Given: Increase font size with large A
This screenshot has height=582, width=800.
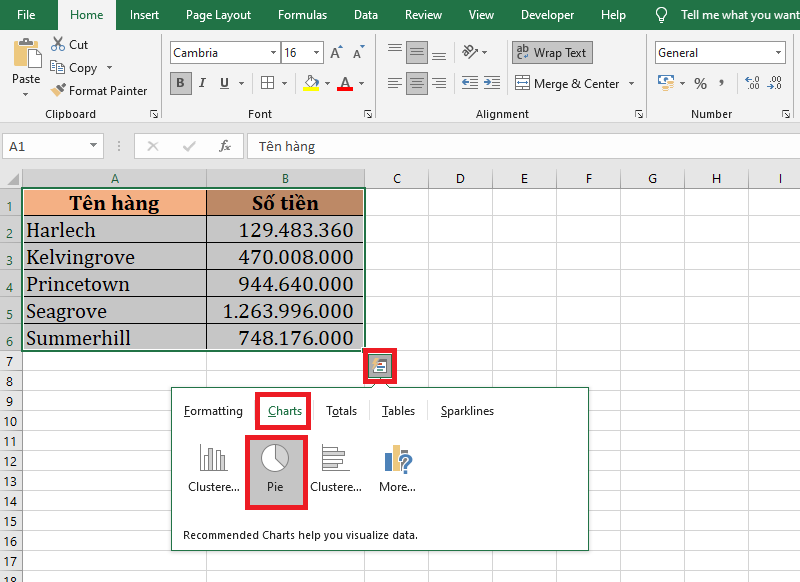Looking at the screenshot, I should pos(336,53).
